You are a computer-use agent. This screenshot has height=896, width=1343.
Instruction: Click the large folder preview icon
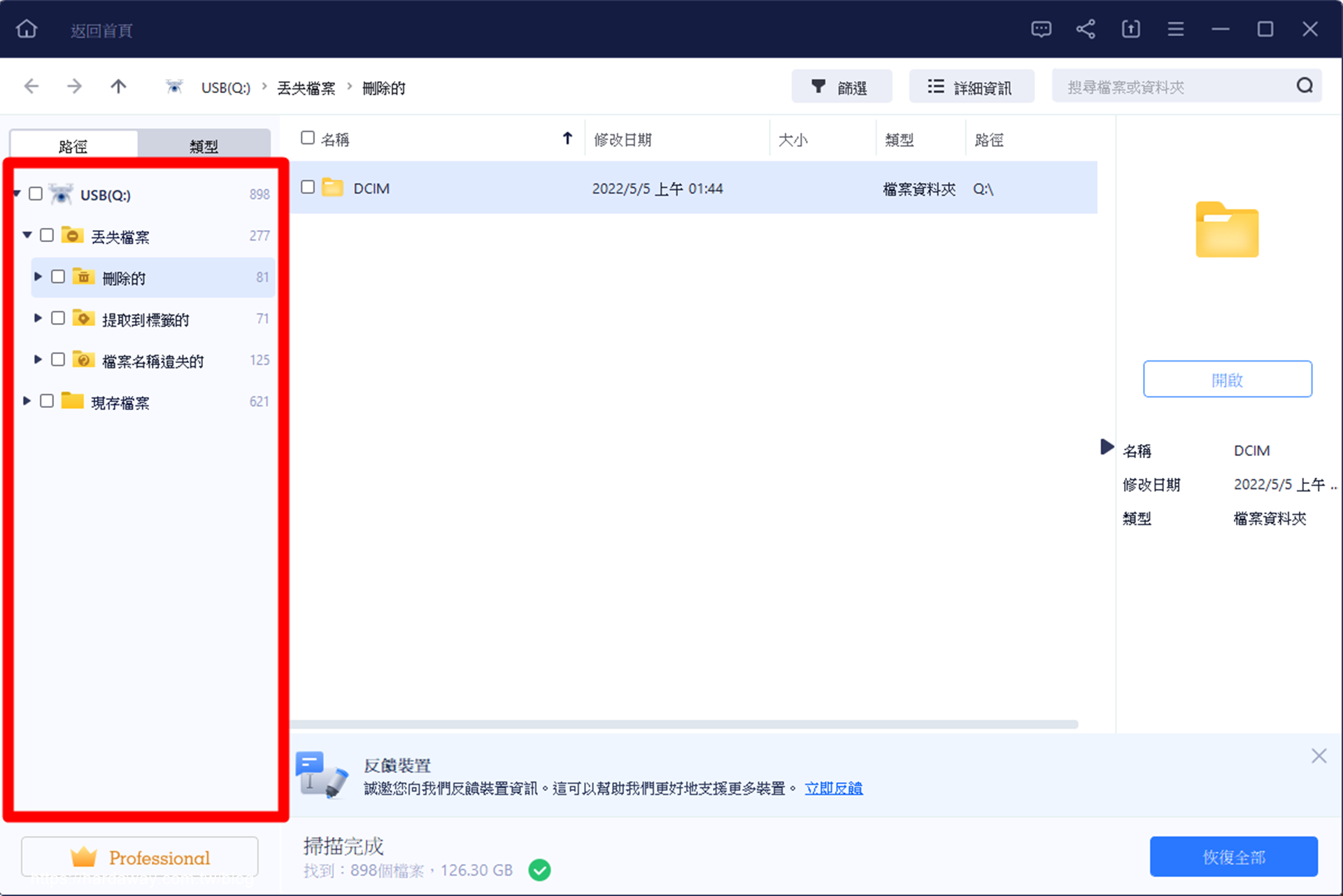[1227, 229]
